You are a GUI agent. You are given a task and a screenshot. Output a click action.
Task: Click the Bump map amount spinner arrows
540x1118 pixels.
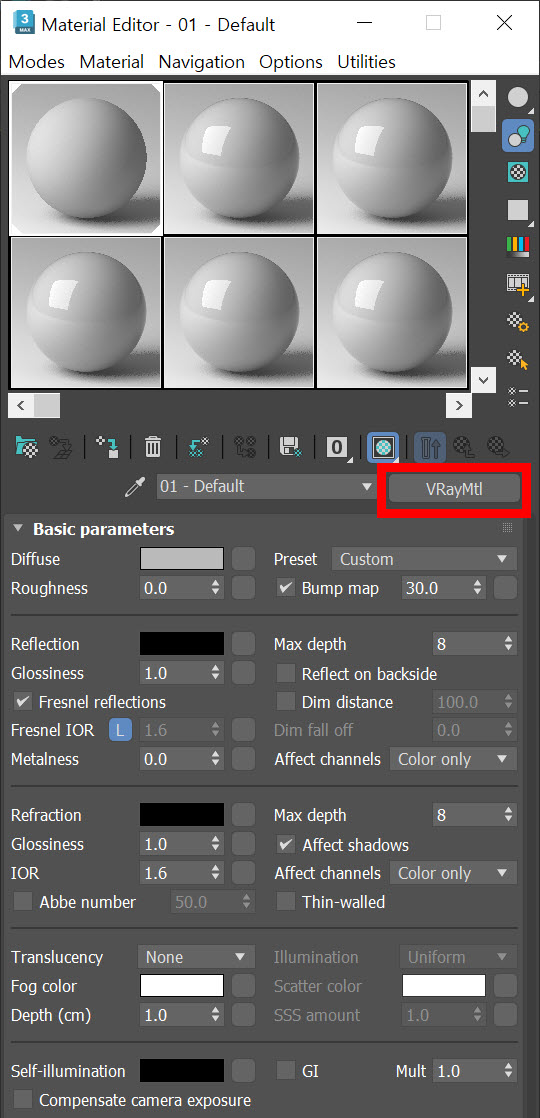[x=477, y=588]
